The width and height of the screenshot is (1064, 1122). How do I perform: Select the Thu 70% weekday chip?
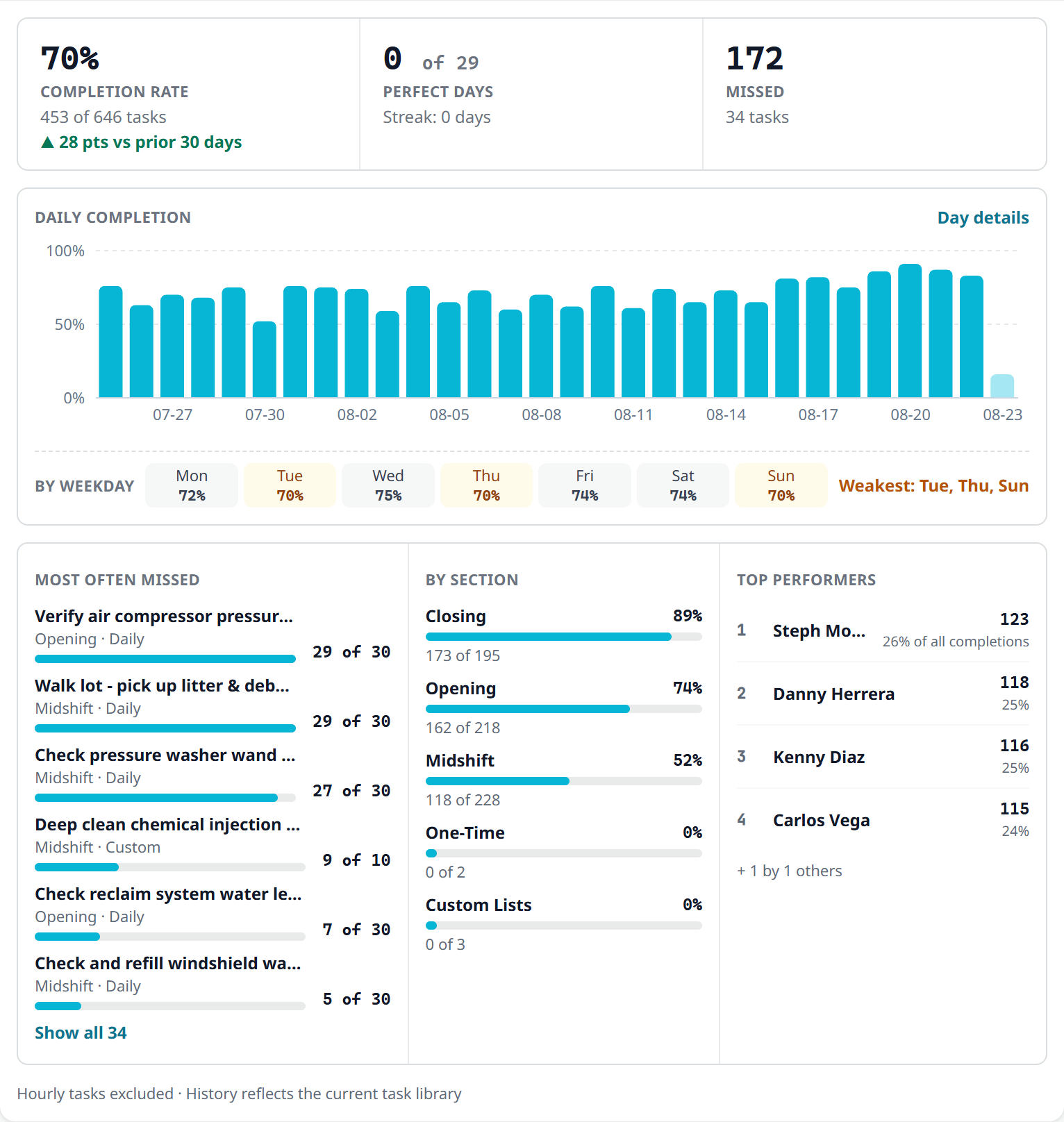pos(486,485)
